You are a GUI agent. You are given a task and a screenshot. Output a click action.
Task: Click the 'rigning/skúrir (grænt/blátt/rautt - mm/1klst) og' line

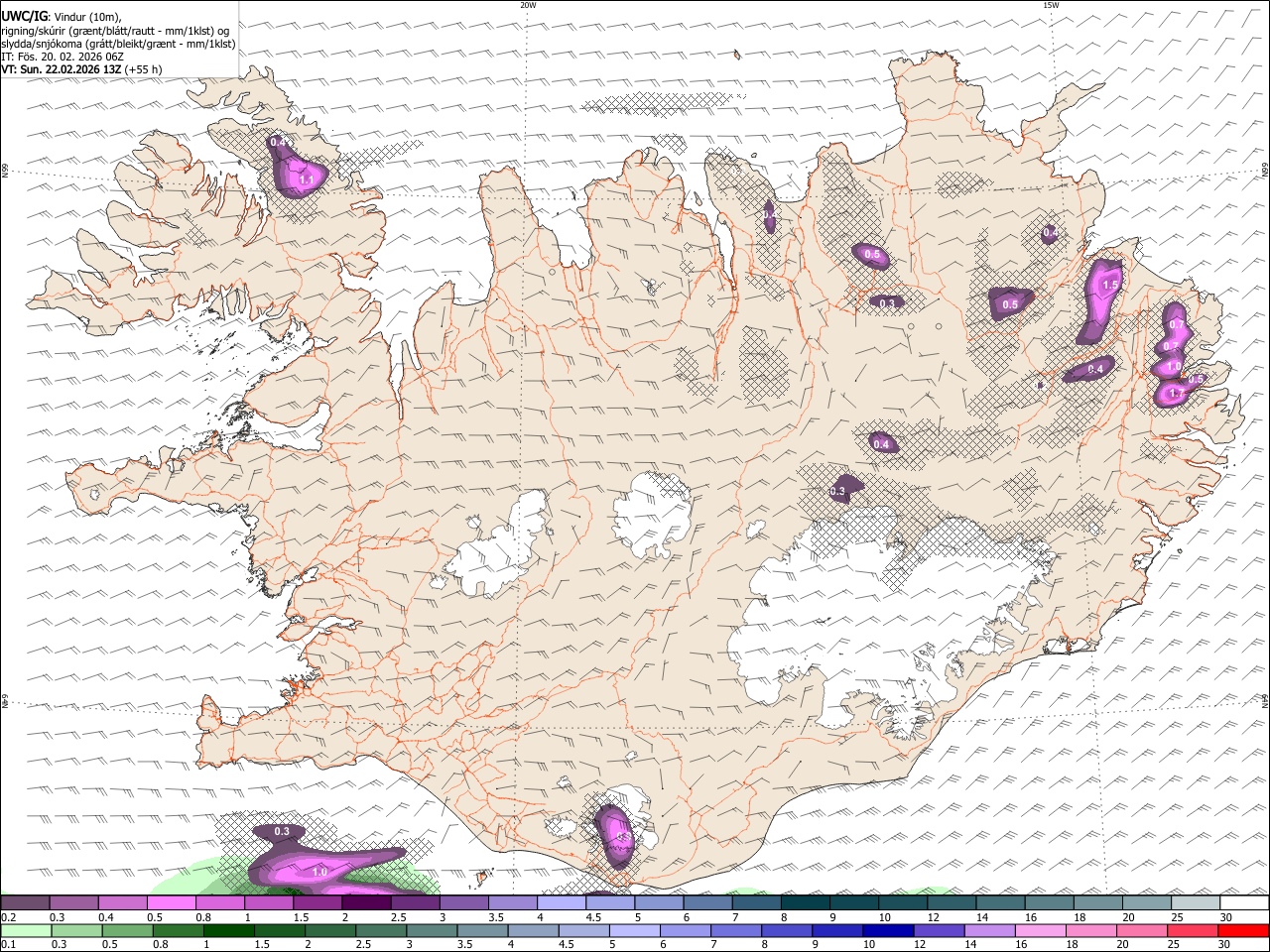(x=115, y=31)
